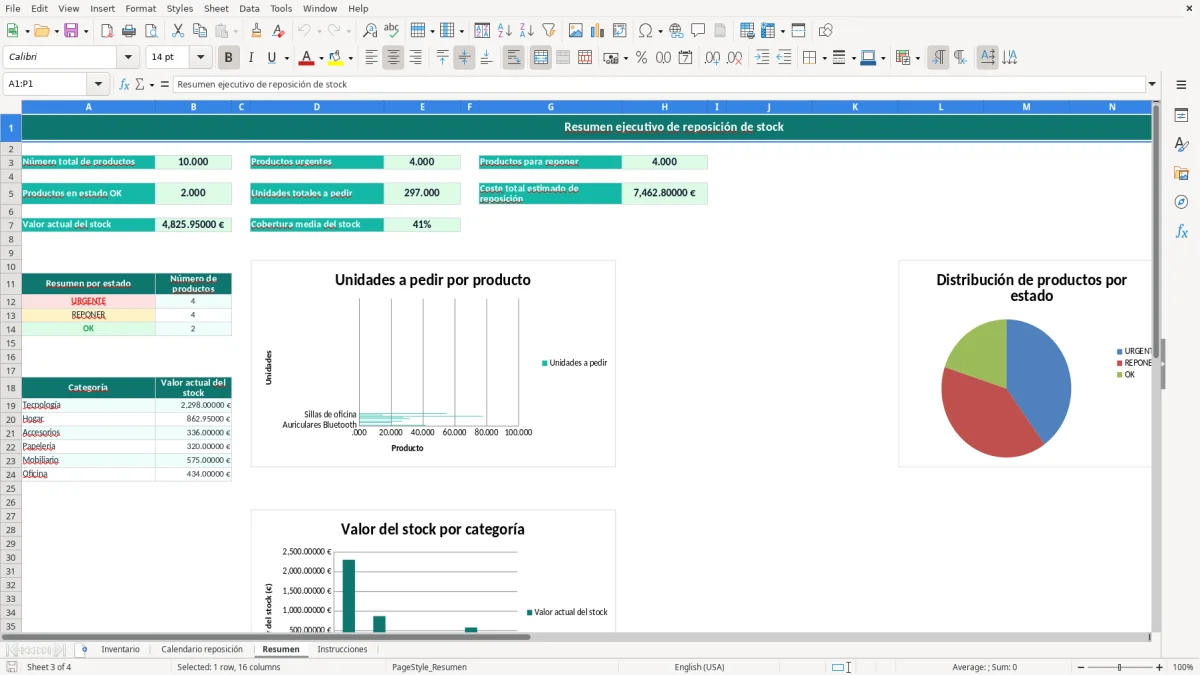Open the sidebar Navigator panel
Image resolution: width=1200 pixels, height=675 pixels.
(1181, 202)
